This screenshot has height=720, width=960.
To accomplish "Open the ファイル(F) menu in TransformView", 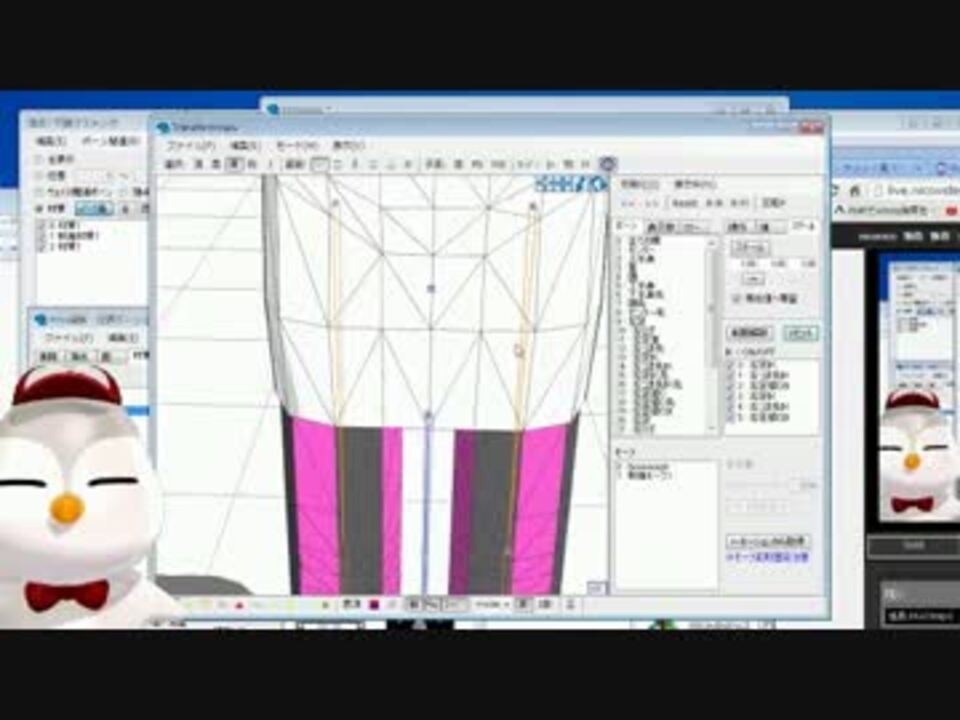I will [x=191, y=146].
